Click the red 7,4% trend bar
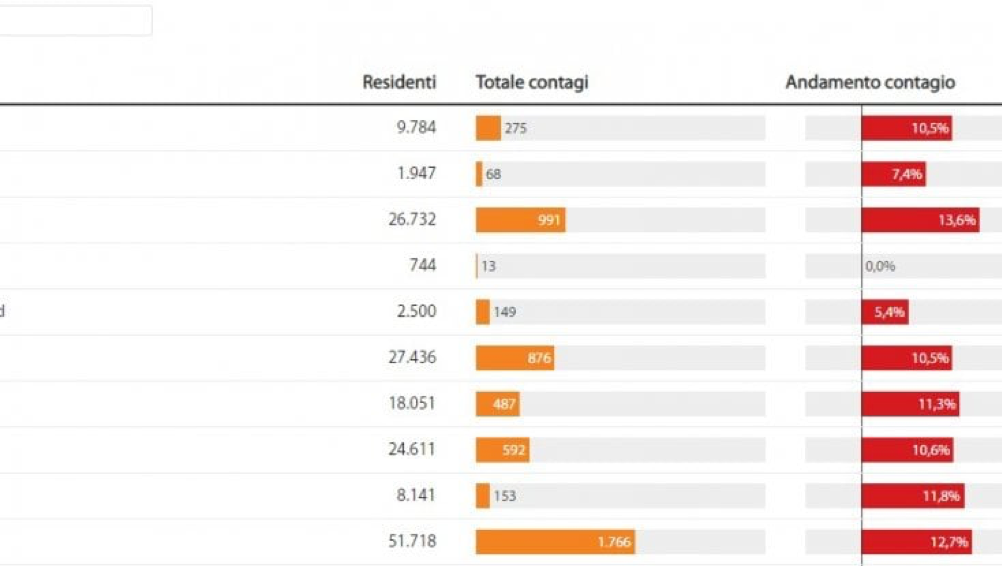 (x=893, y=174)
